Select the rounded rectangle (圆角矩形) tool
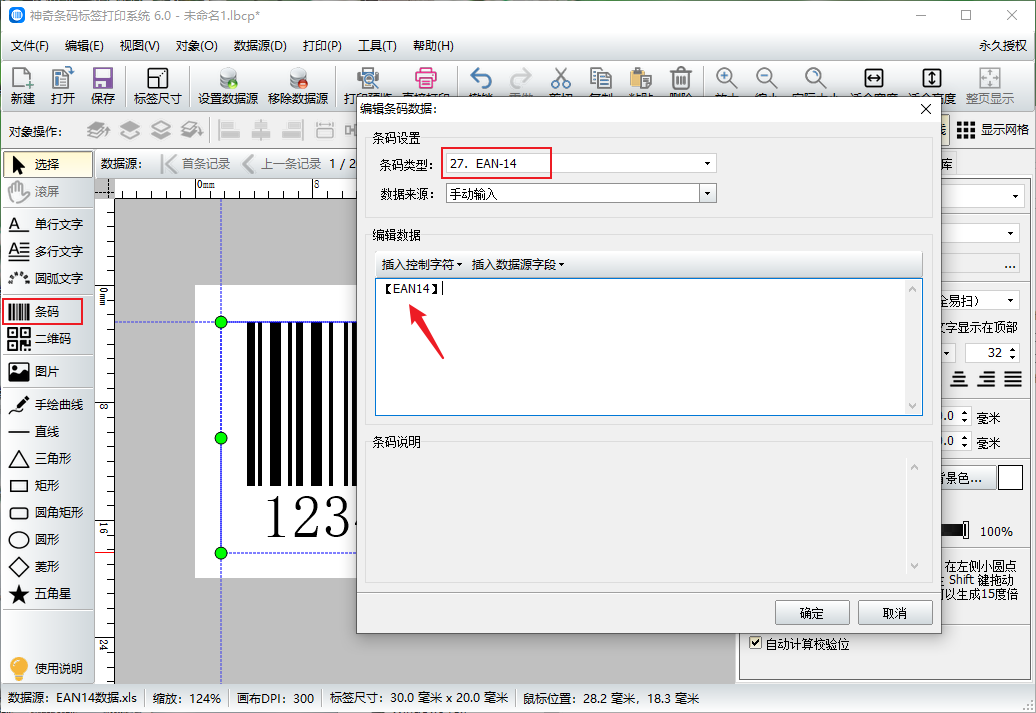This screenshot has height=713, width=1036. [48, 513]
